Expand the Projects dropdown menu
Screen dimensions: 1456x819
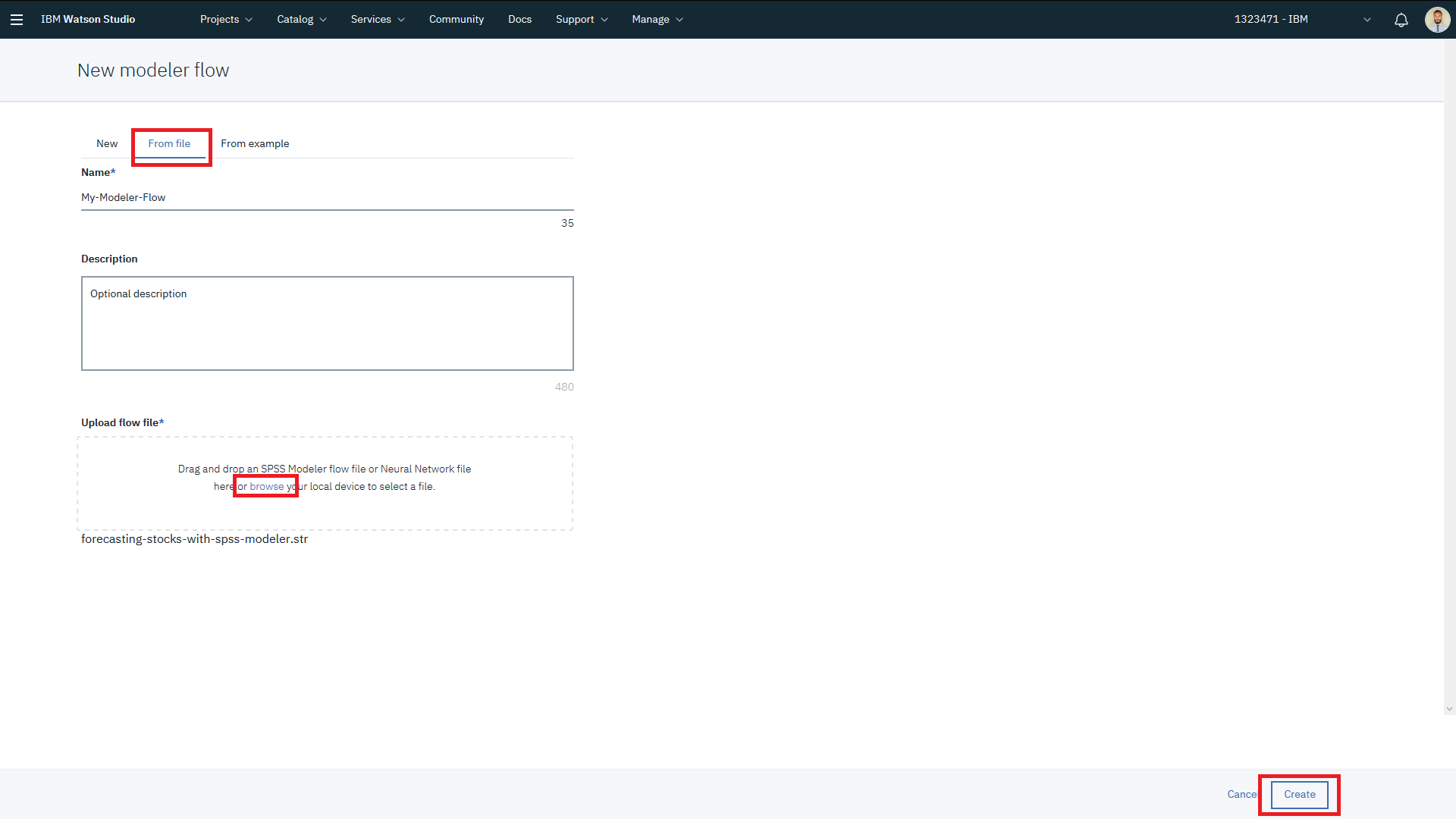pos(226,20)
